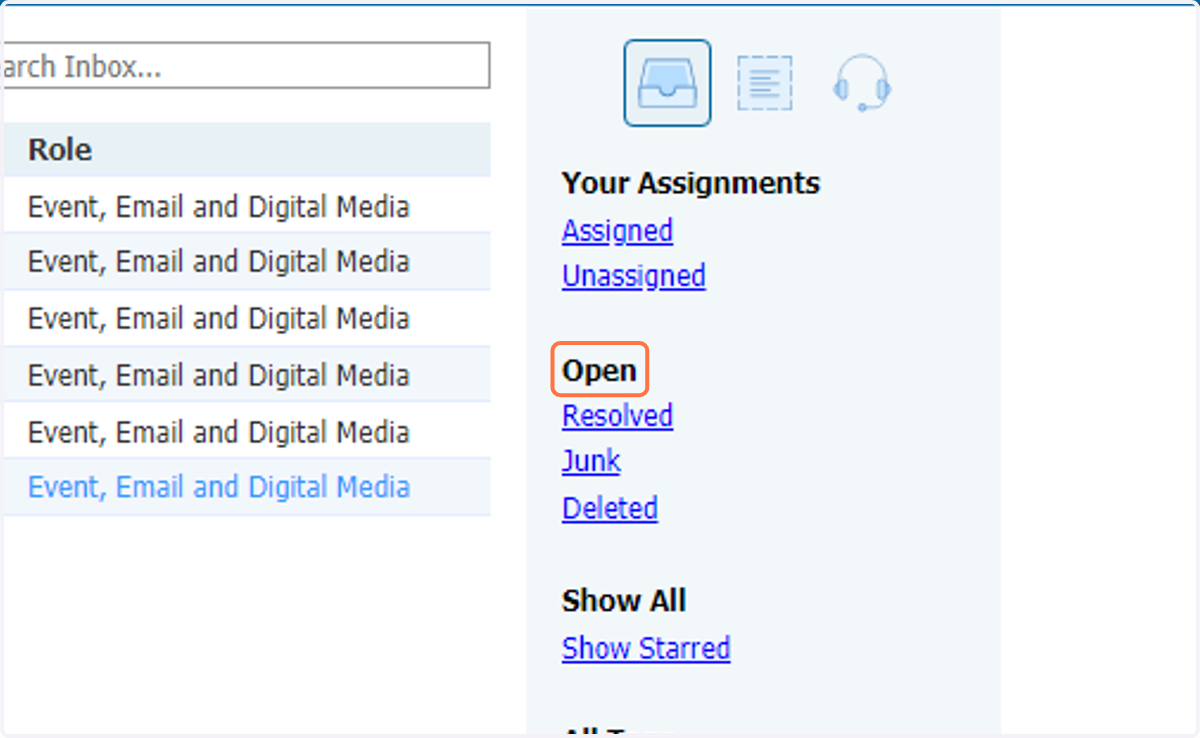Open the document list view icon
The image size is (1200, 738).
point(765,83)
